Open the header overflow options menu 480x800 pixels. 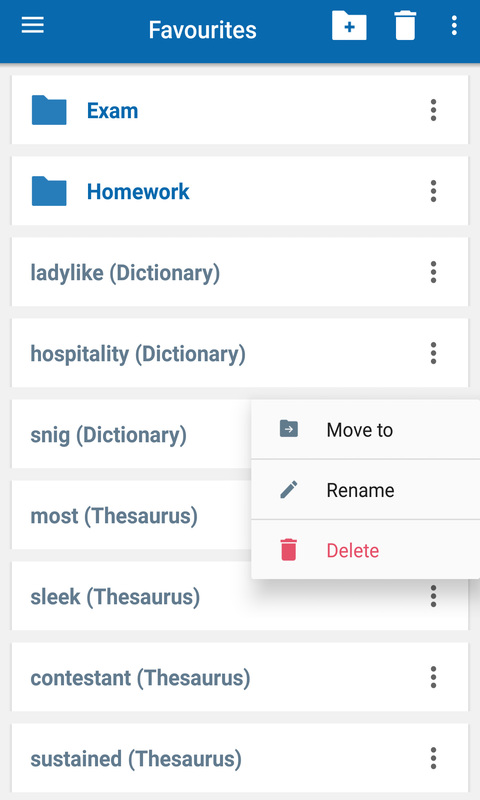pyautogui.click(x=454, y=25)
